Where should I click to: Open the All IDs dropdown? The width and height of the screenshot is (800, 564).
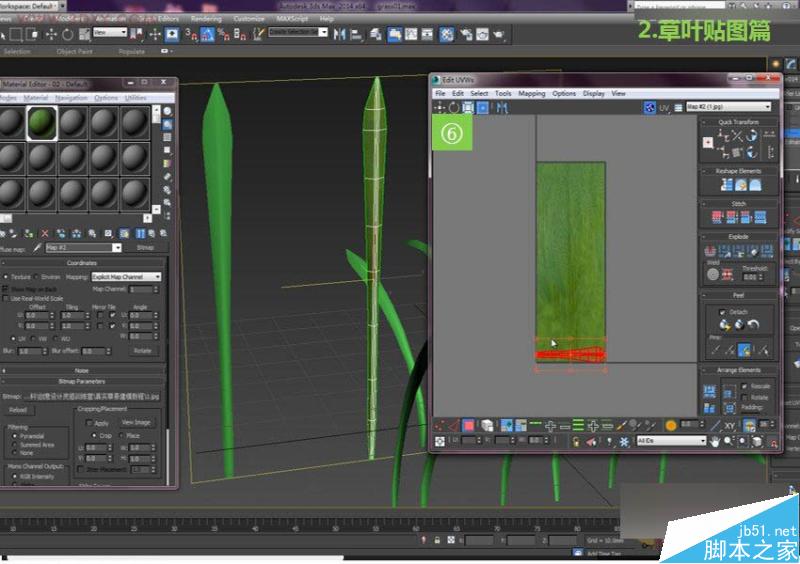click(x=671, y=441)
